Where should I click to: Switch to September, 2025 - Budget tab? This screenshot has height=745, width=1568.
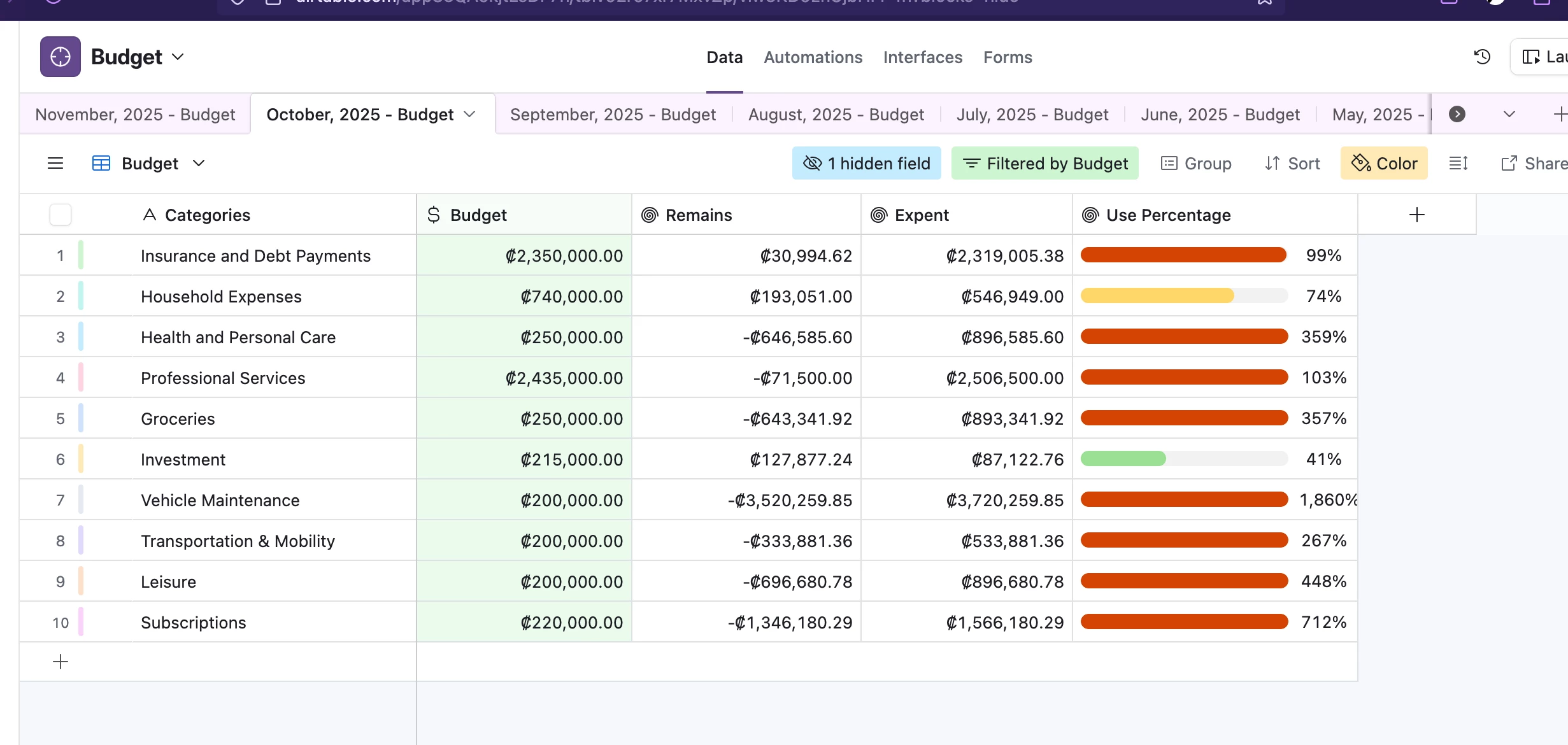pyautogui.click(x=613, y=115)
